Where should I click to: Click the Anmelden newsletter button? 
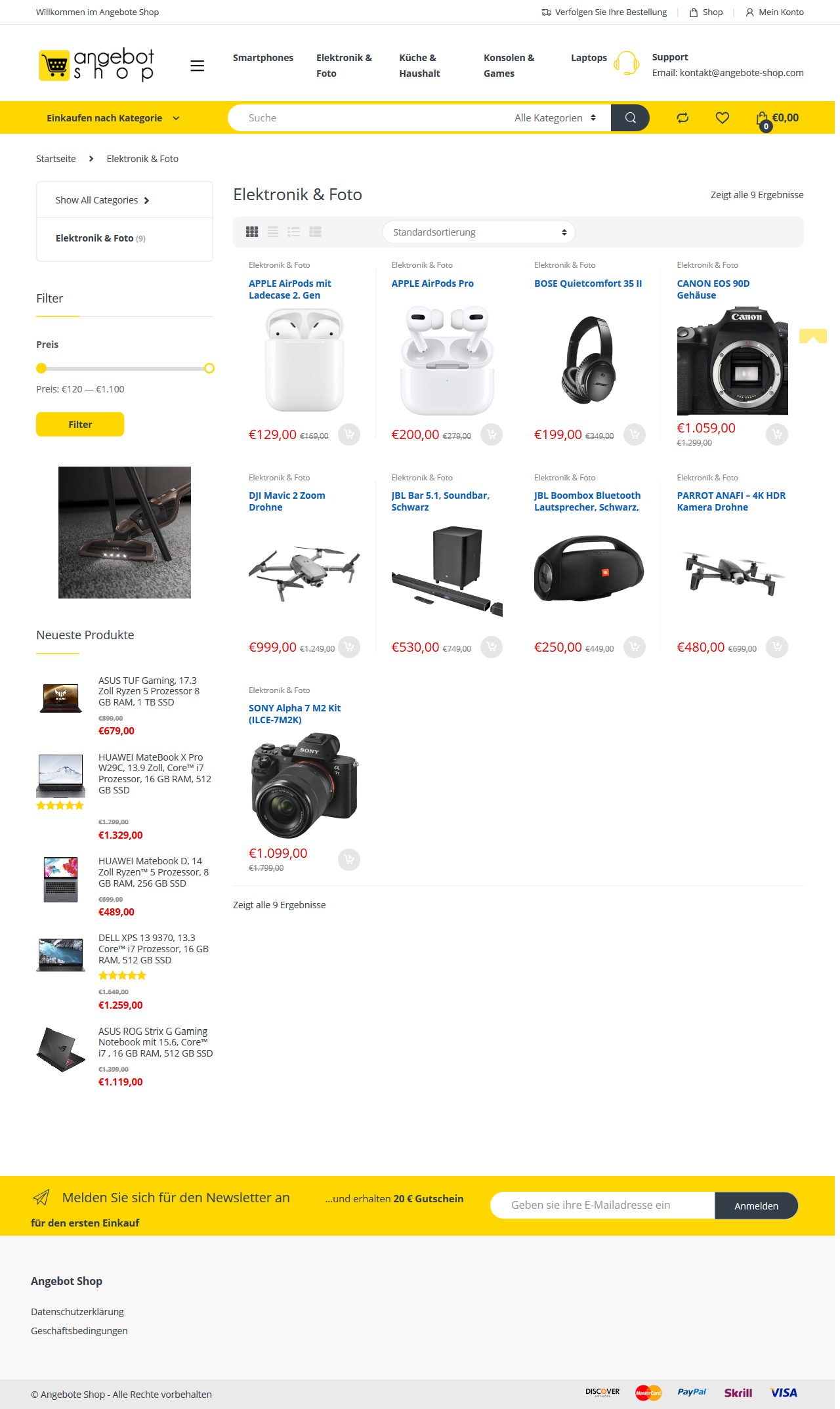coord(756,1206)
